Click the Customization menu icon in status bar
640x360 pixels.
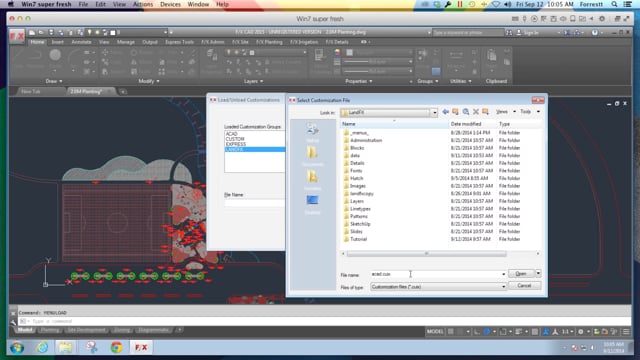point(626,332)
